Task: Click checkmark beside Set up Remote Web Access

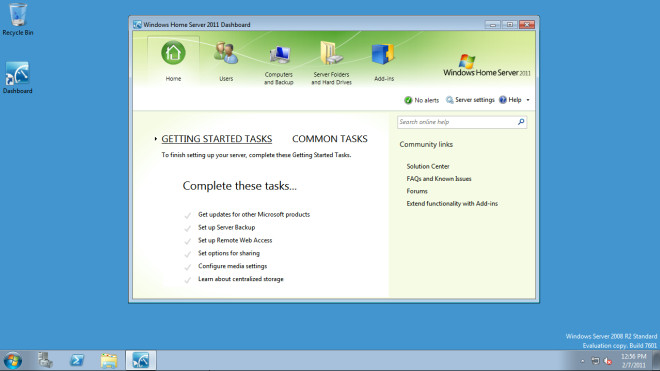Action: tap(188, 241)
